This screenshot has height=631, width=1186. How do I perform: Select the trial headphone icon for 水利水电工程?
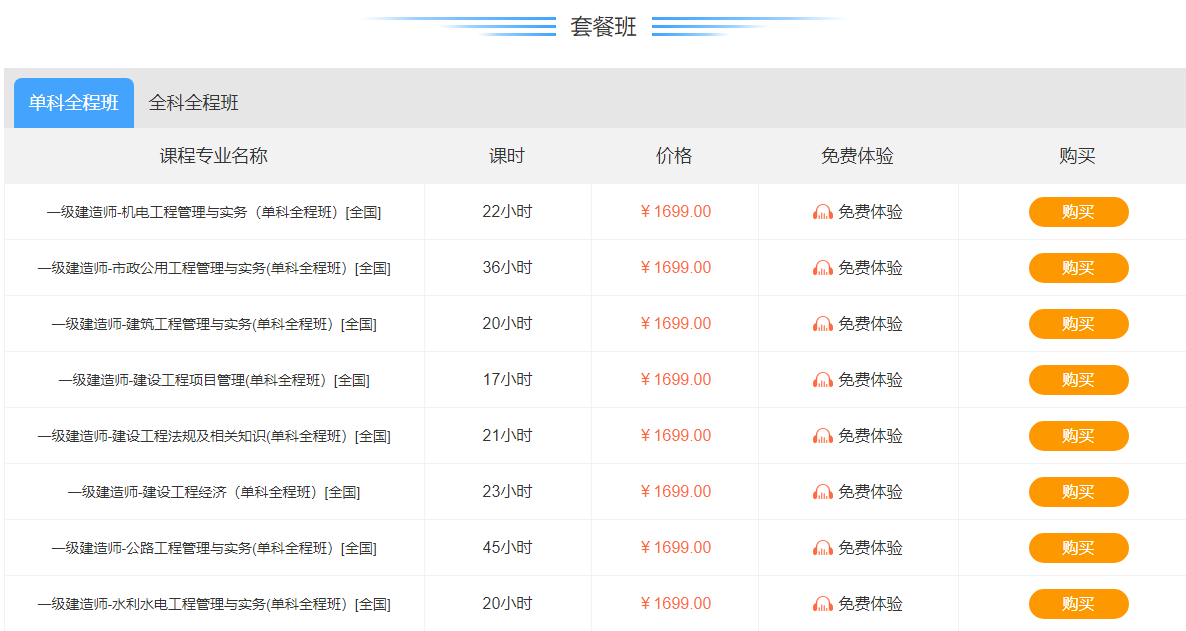(x=822, y=603)
